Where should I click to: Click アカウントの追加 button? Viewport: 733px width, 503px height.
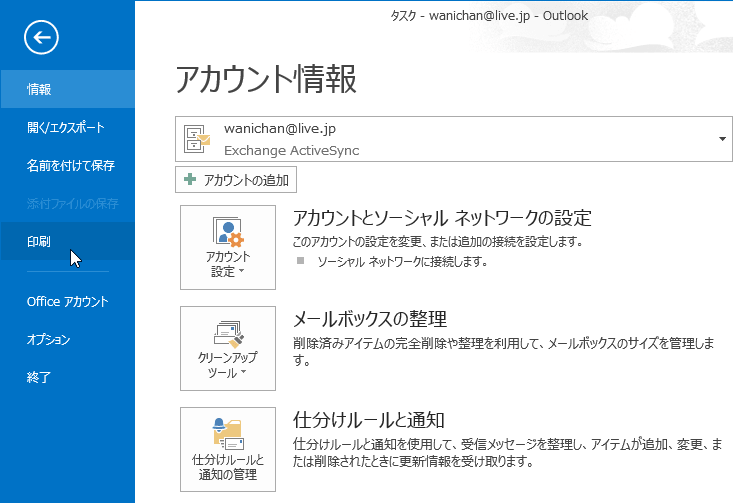click(236, 180)
